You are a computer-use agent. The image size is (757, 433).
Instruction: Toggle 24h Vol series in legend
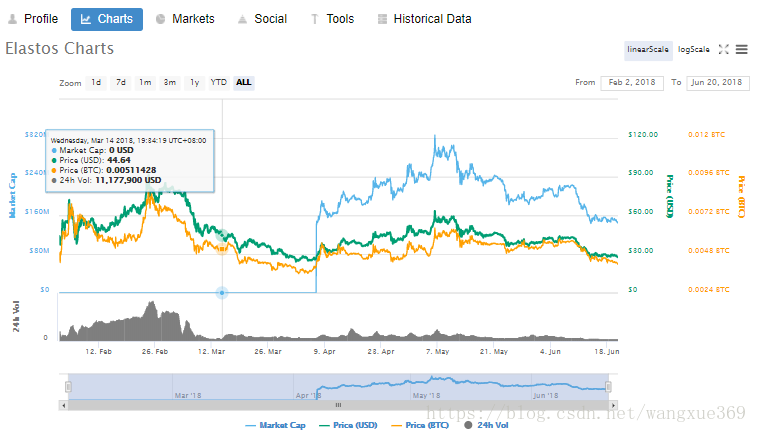[x=486, y=425]
